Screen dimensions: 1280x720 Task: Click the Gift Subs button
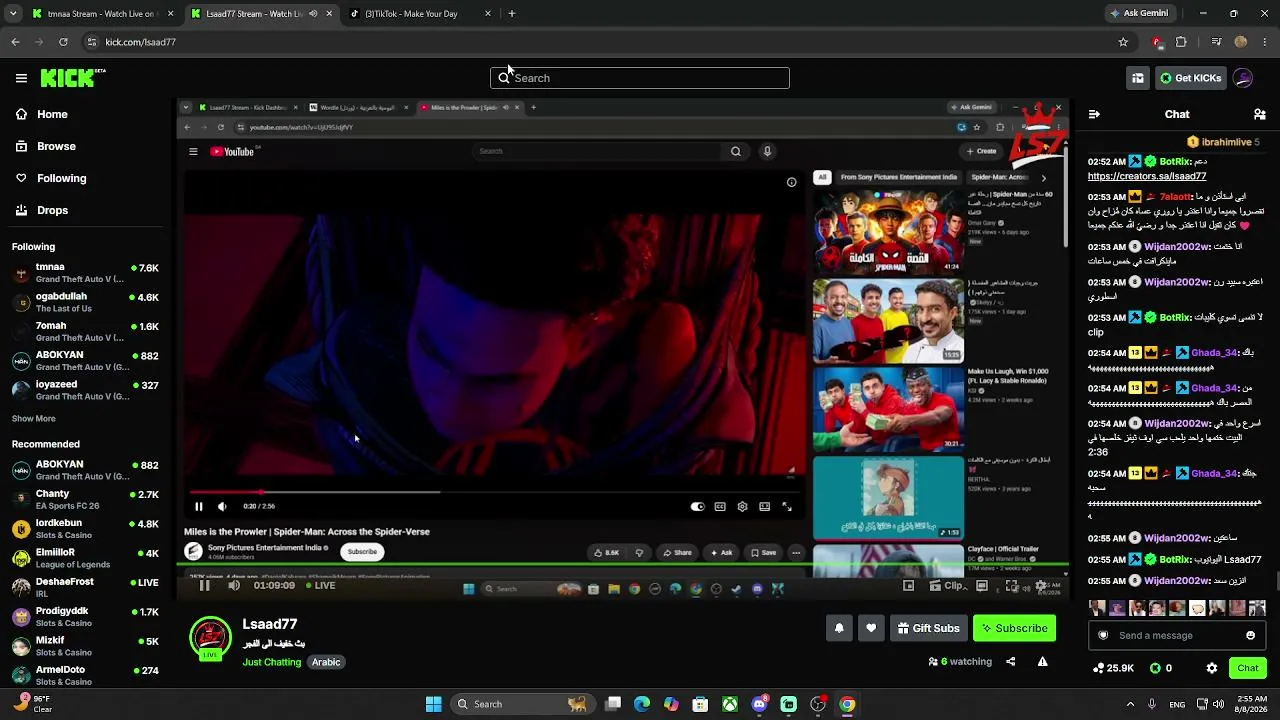click(928, 628)
